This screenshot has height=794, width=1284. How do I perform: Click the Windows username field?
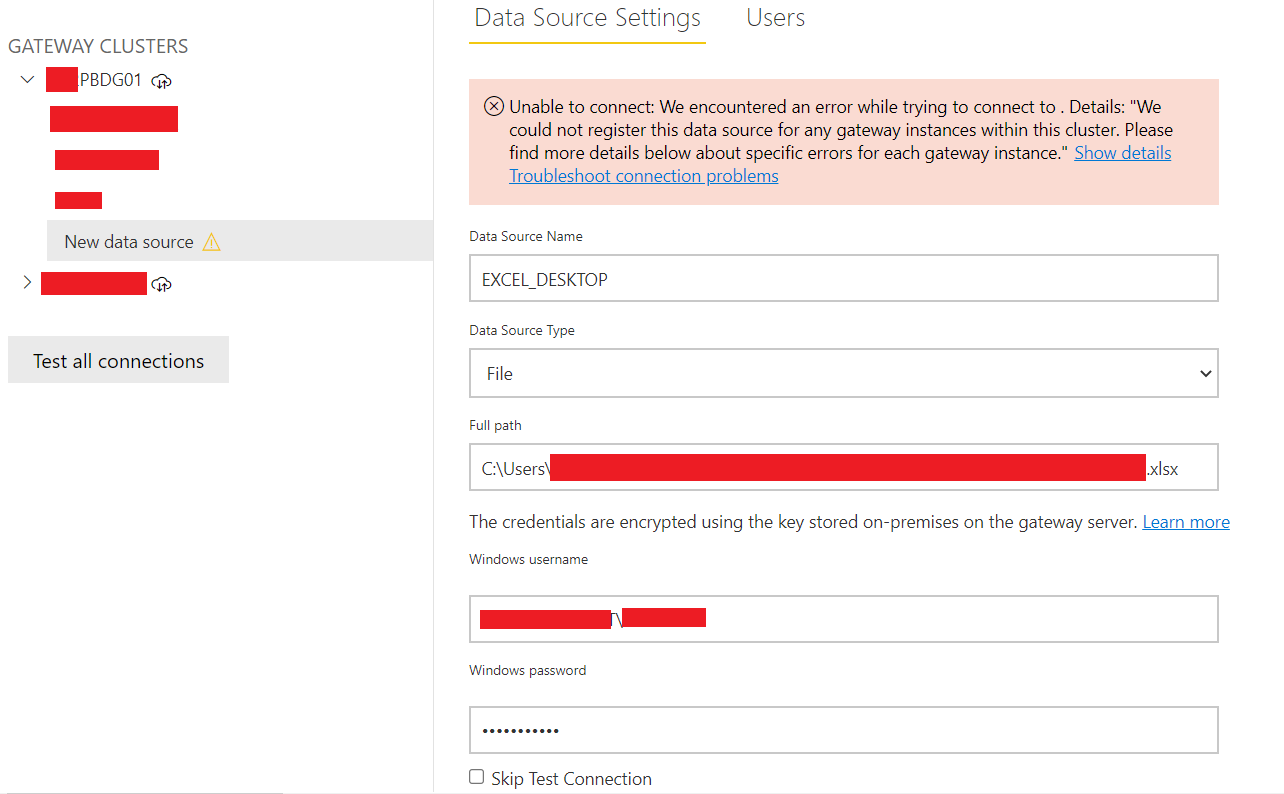pyautogui.click(x=844, y=619)
